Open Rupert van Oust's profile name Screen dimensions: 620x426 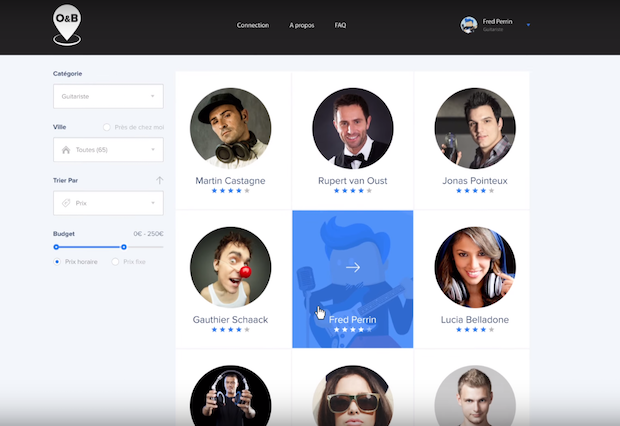point(352,181)
